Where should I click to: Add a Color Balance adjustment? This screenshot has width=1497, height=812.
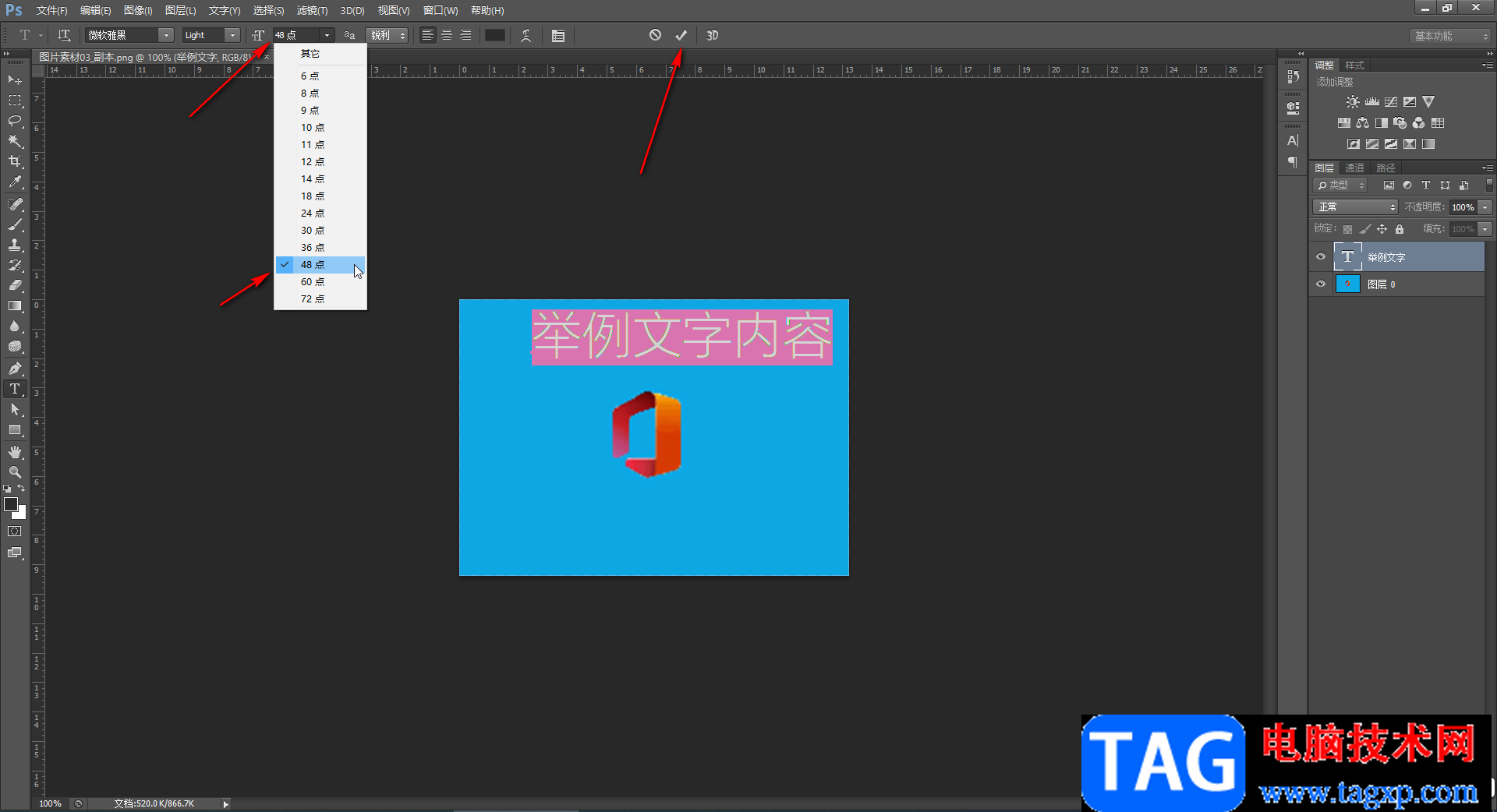1362,123
